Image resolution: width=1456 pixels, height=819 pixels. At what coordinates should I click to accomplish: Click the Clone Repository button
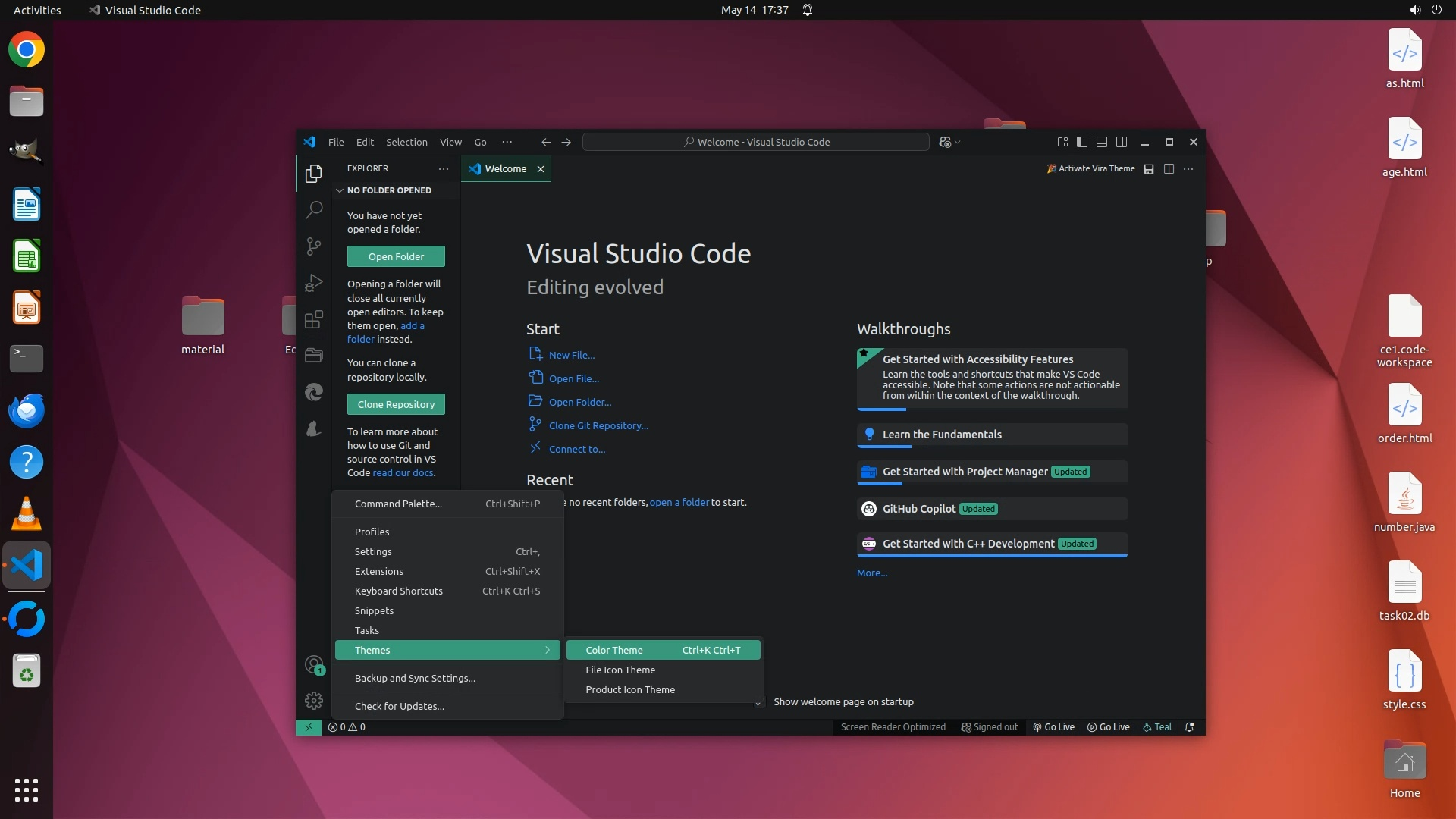(x=396, y=404)
